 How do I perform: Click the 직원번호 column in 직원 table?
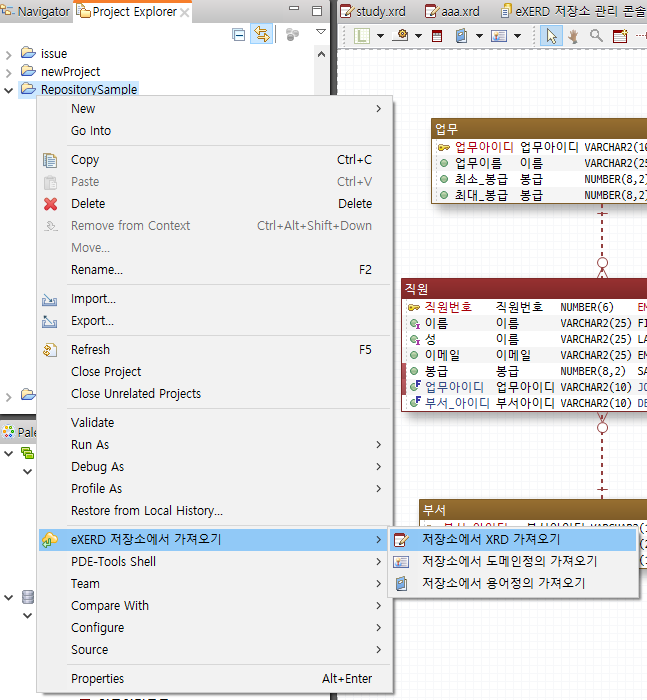[x=526, y=307]
